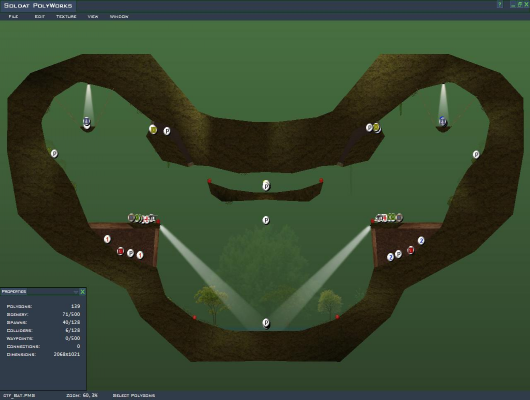Select the P spawn on the far left wall

tap(54, 154)
